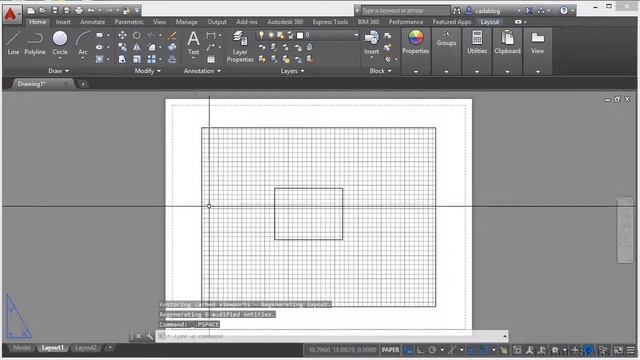Click the Plot printer icon in quick access toolbar
The image size is (640, 360).
79,11
